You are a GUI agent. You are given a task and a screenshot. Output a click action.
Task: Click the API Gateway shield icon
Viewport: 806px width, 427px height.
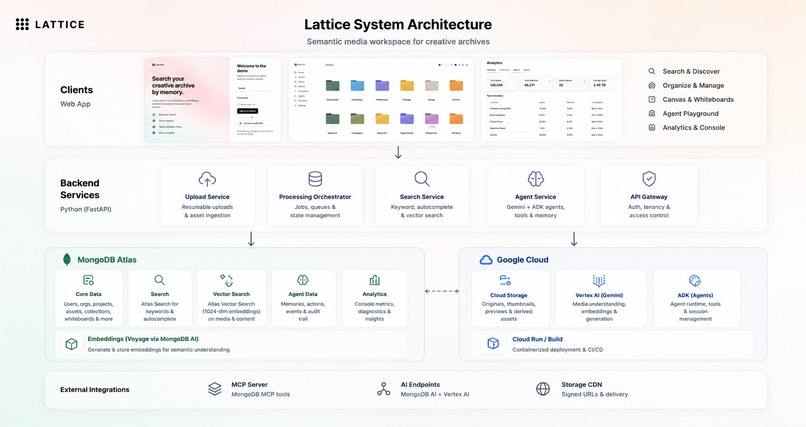coord(649,179)
